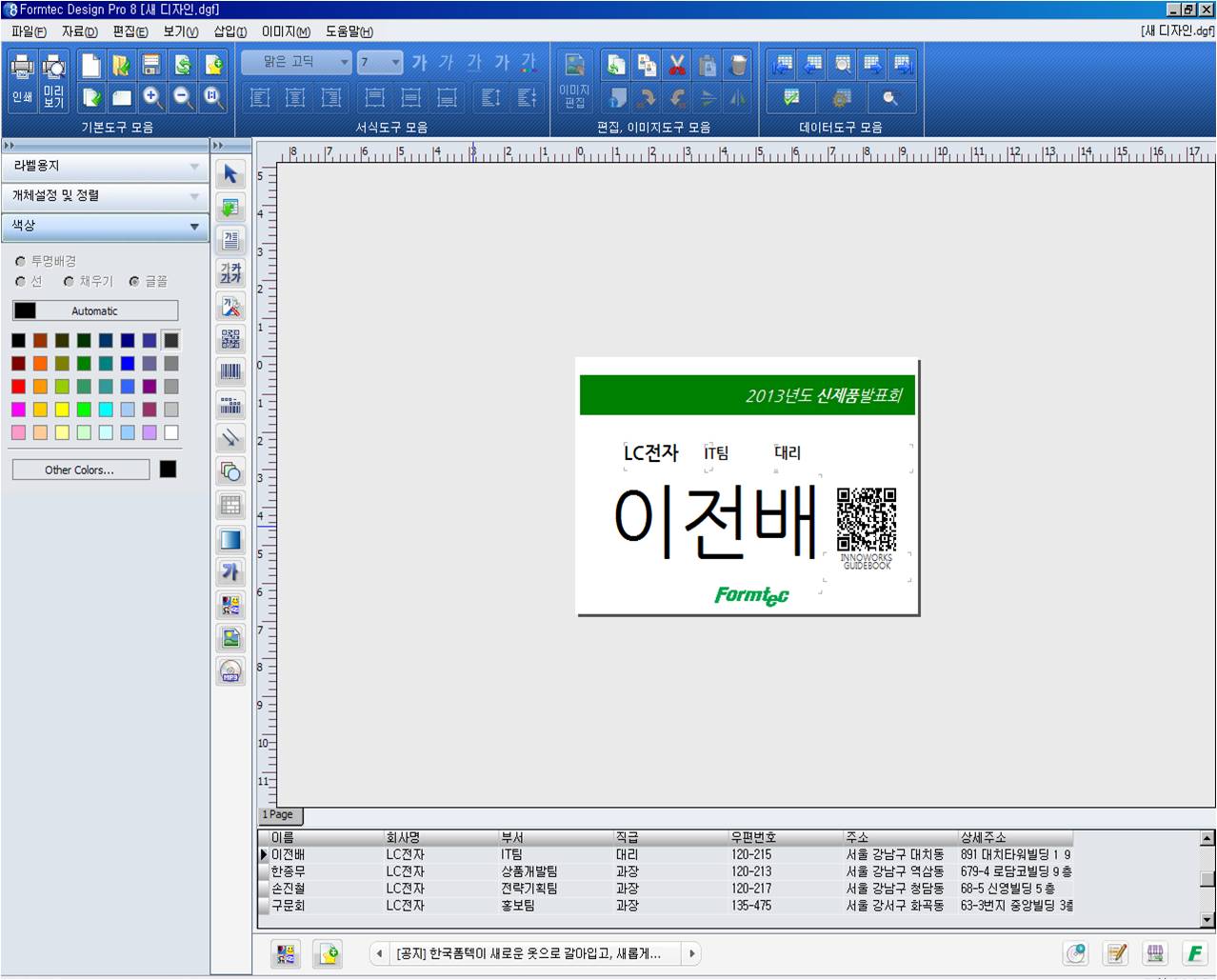Click the zoom out magnifier icon
The image size is (1217, 980).
(x=183, y=97)
